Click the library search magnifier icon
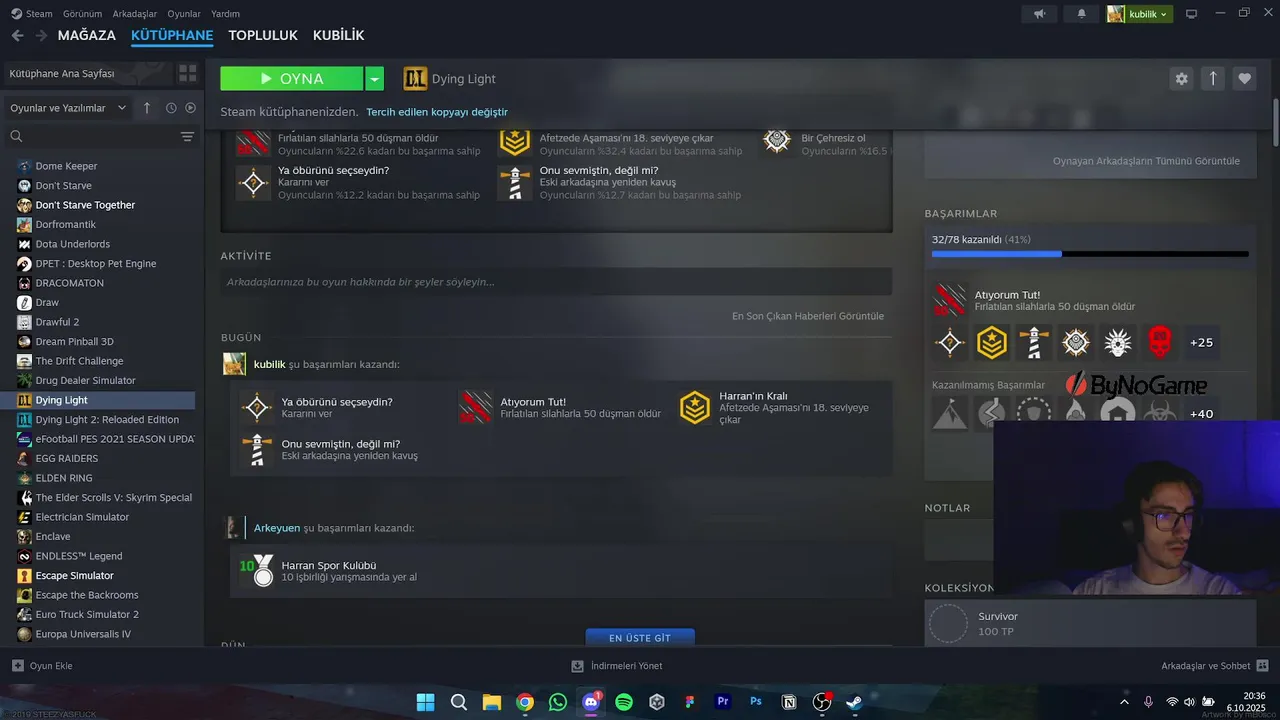This screenshot has width=1280, height=720. (16, 136)
